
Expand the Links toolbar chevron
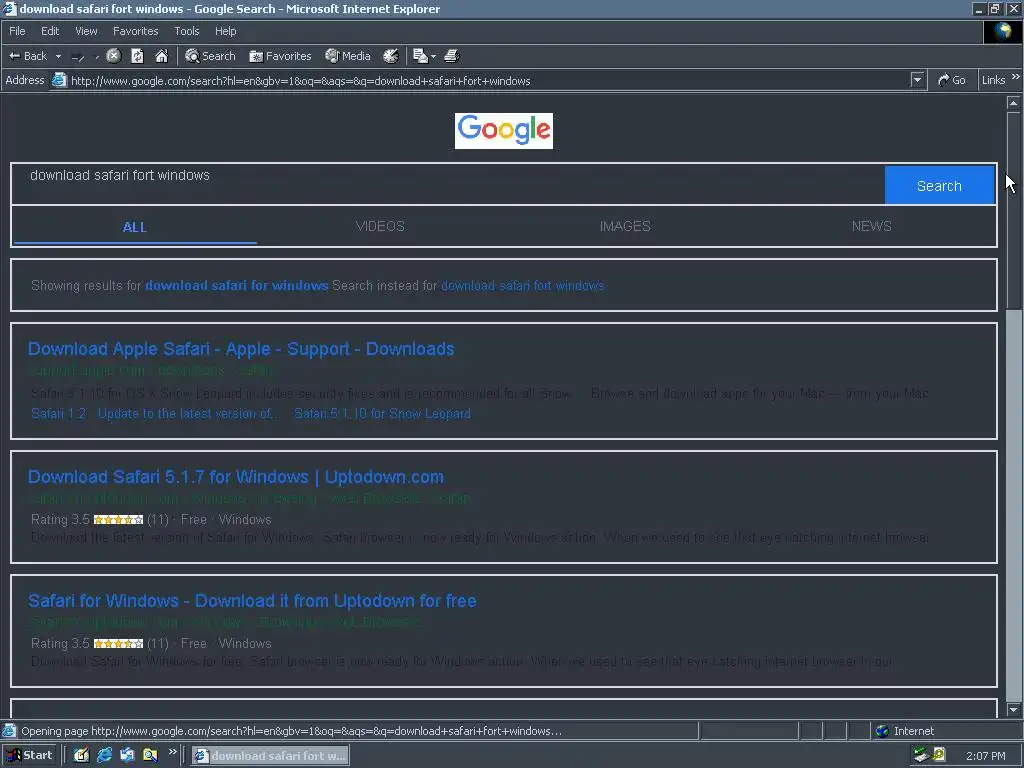(1016, 77)
